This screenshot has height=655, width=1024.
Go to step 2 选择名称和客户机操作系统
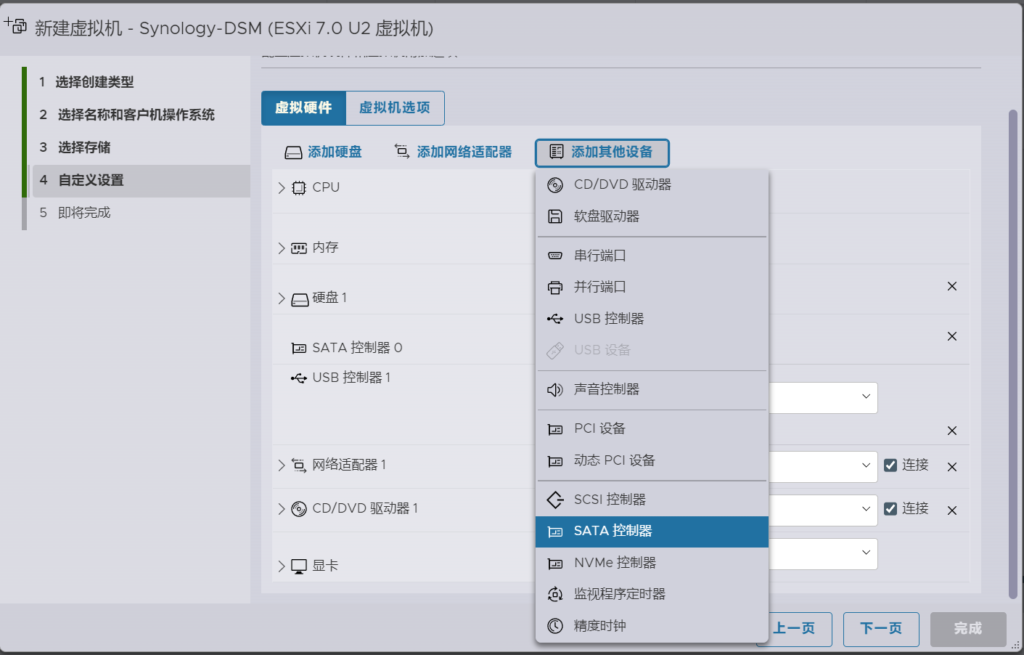127,115
